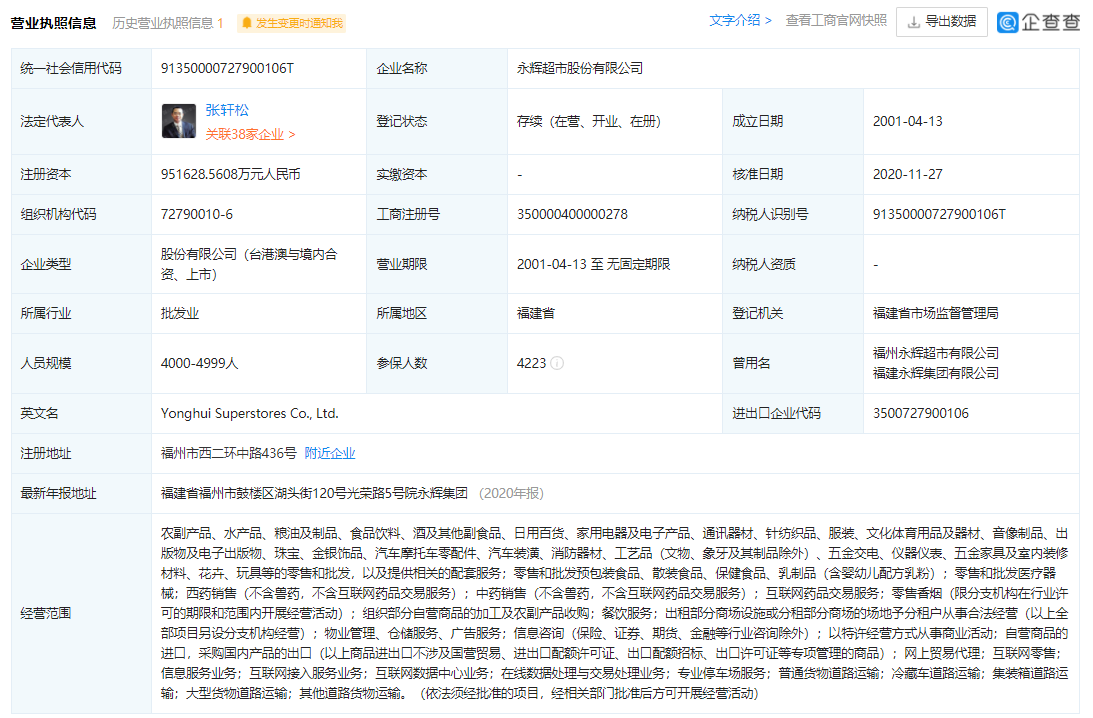Expand the 关联38家企业 associated companies list

[x=250, y=133]
